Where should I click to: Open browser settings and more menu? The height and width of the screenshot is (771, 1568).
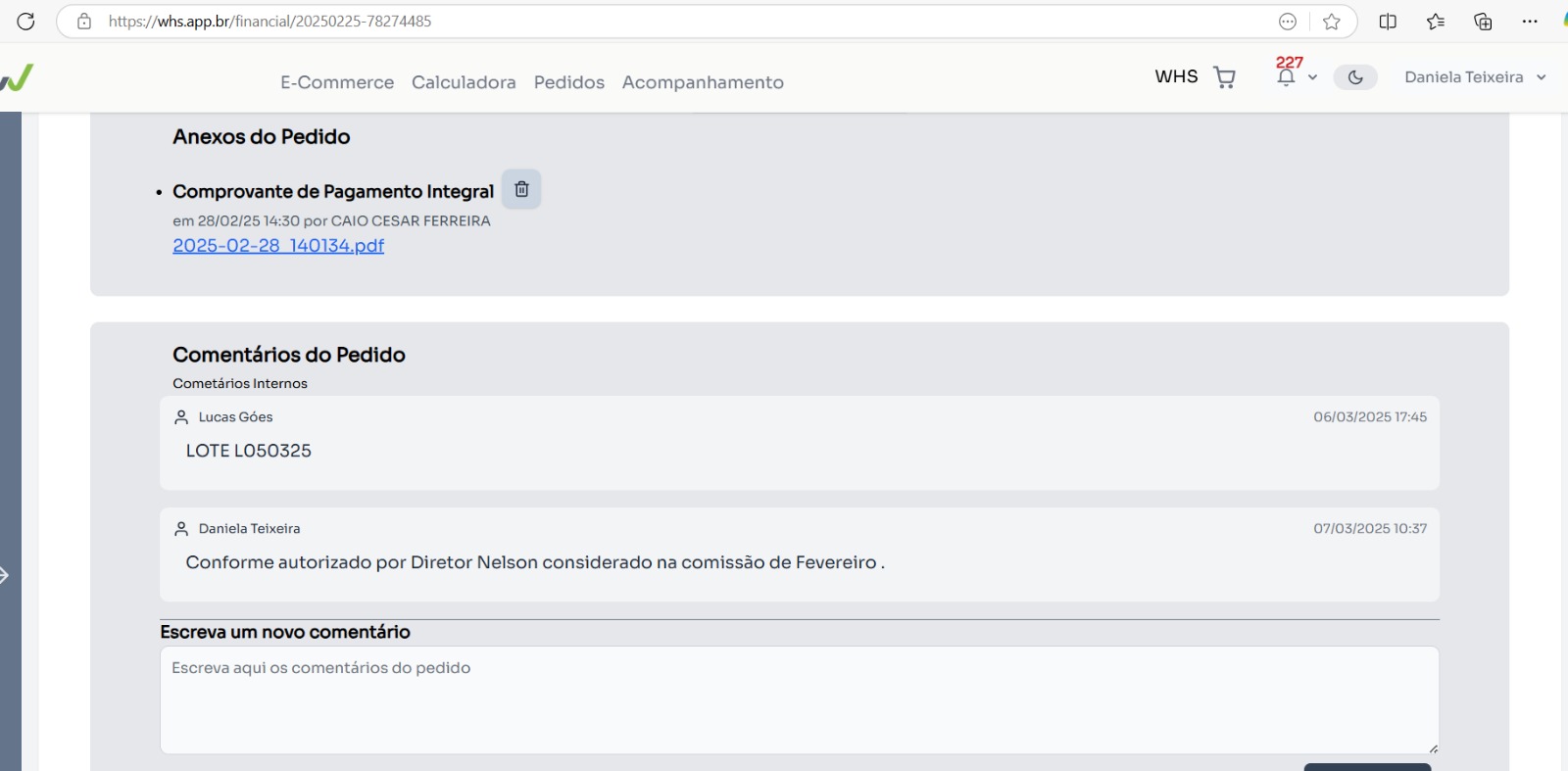point(1530,22)
